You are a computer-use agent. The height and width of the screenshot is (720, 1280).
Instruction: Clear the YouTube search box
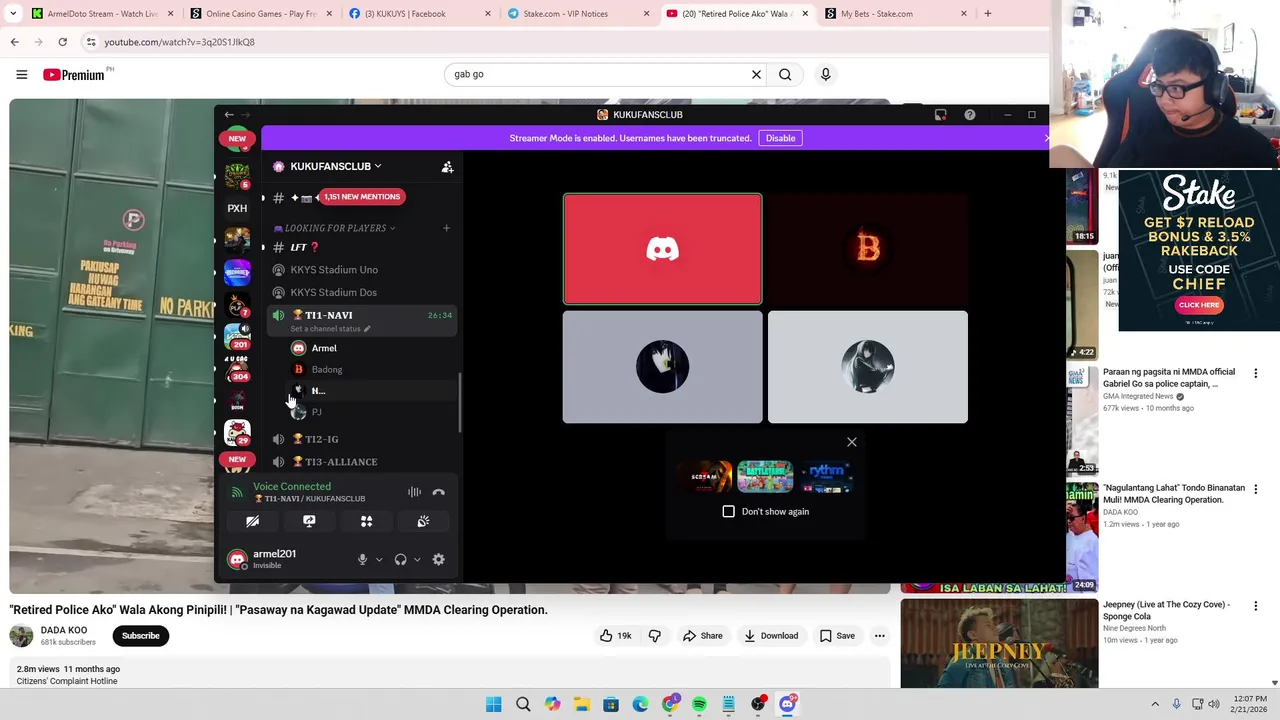point(756,74)
